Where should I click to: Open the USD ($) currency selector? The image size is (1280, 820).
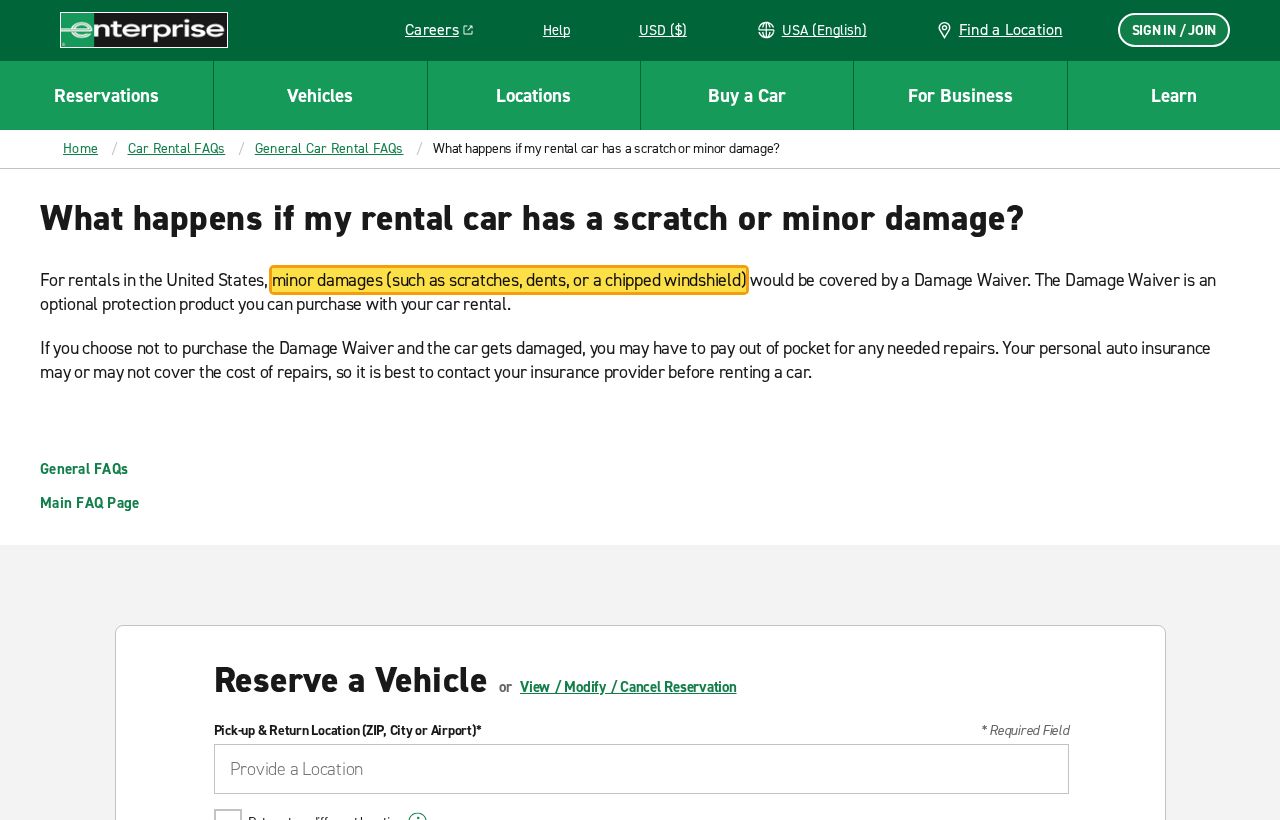coord(663,30)
